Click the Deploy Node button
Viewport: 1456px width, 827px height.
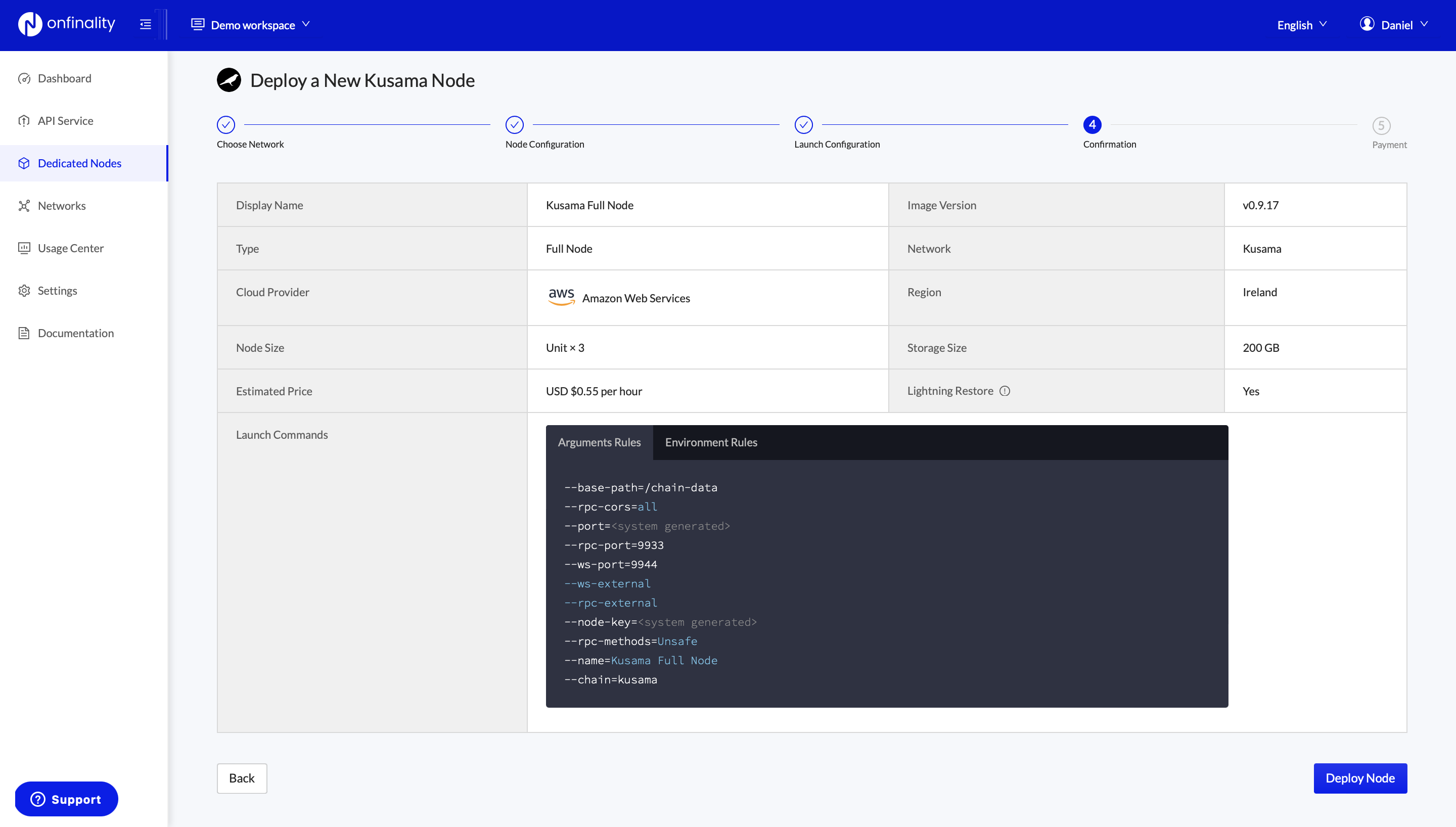point(1359,778)
